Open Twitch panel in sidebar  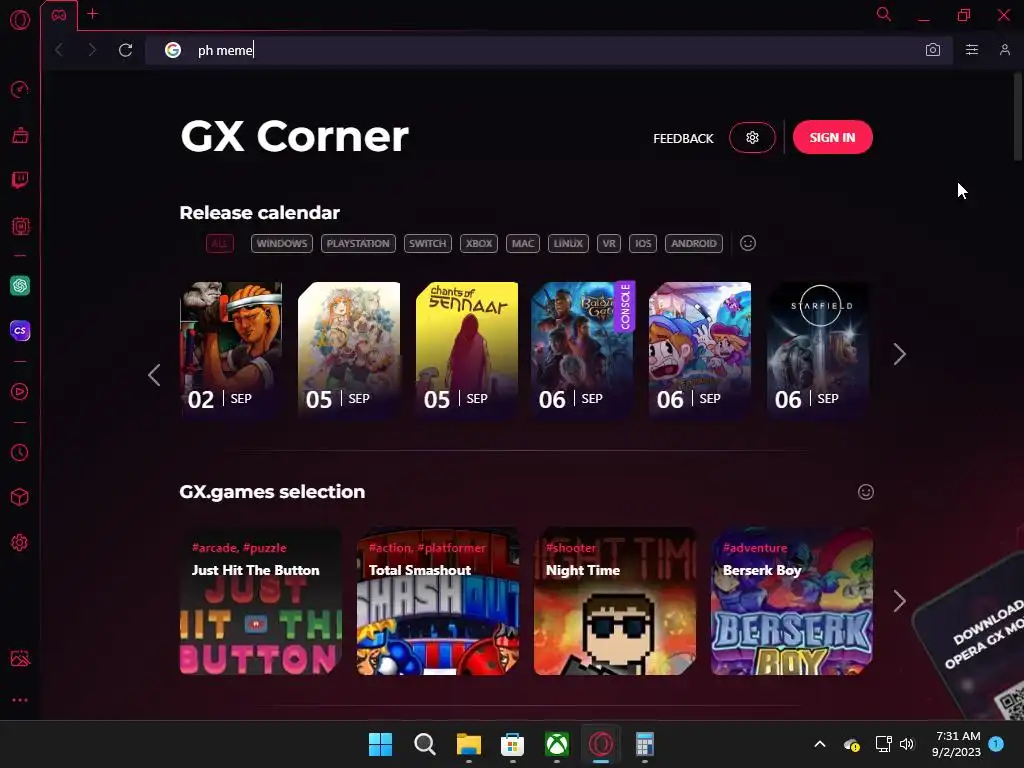[20, 180]
